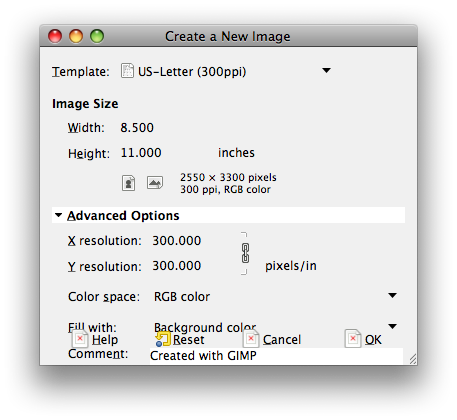Open the Fill with dropdown
Screen dimensions: 457x420
pos(275,327)
